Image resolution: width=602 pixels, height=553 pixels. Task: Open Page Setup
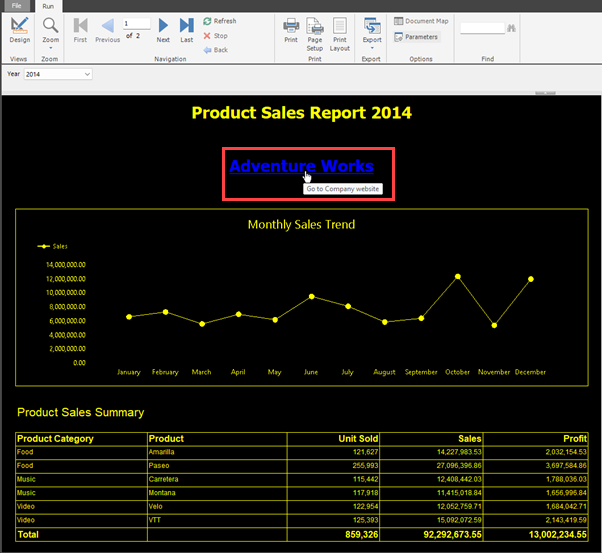315,35
